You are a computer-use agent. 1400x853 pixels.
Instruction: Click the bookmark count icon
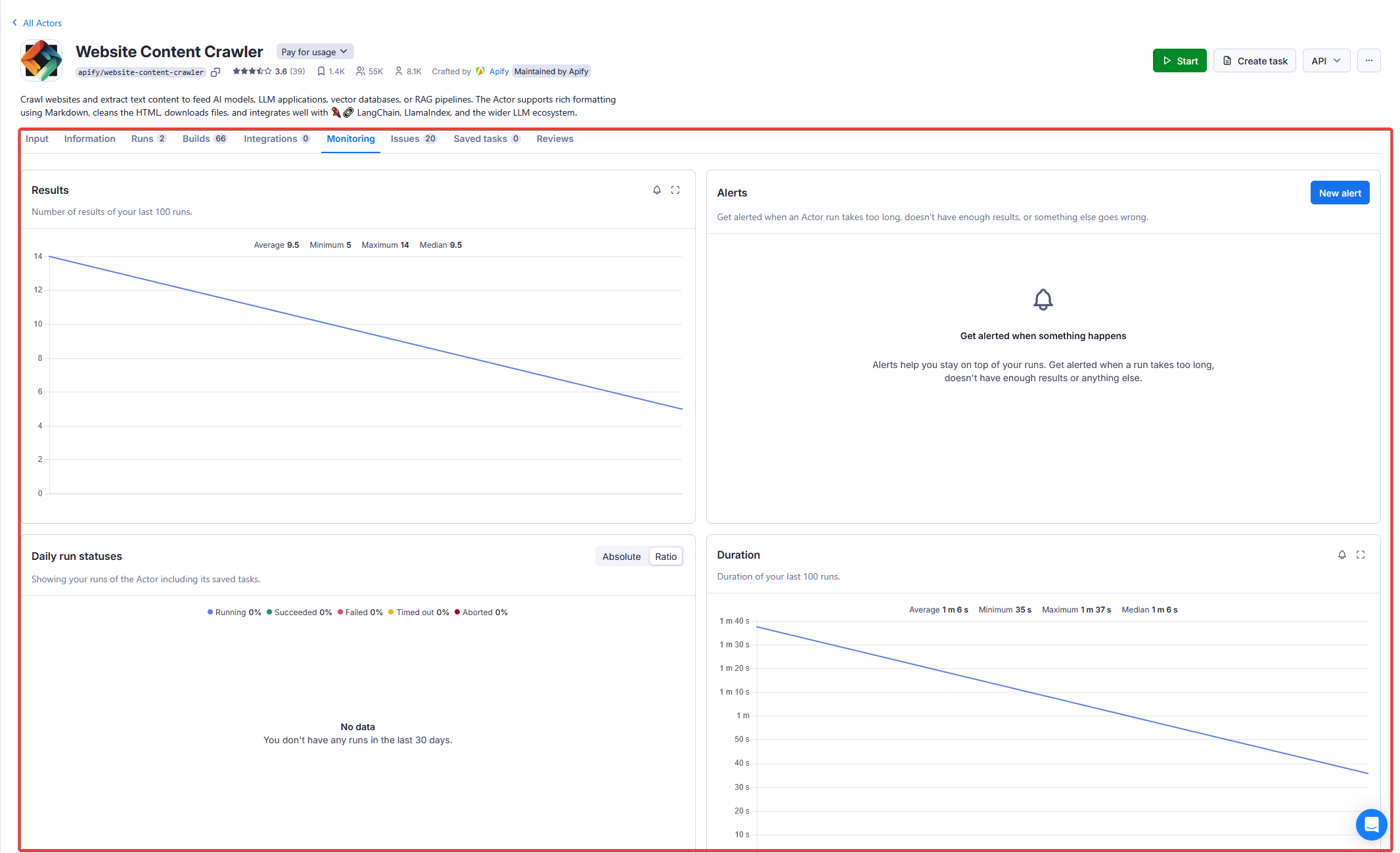coord(321,72)
